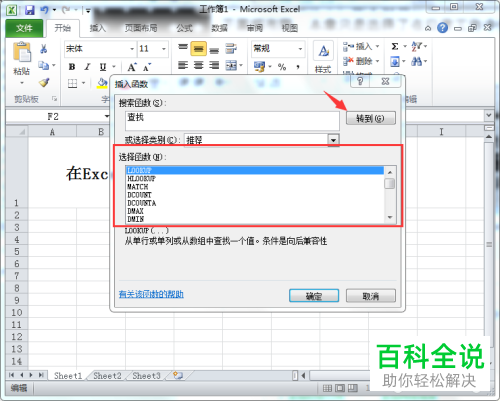The width and height of the screenshot is (500, 401).
Task: Click the AutoSum sigma icon
Action: (x=395, y=46)
